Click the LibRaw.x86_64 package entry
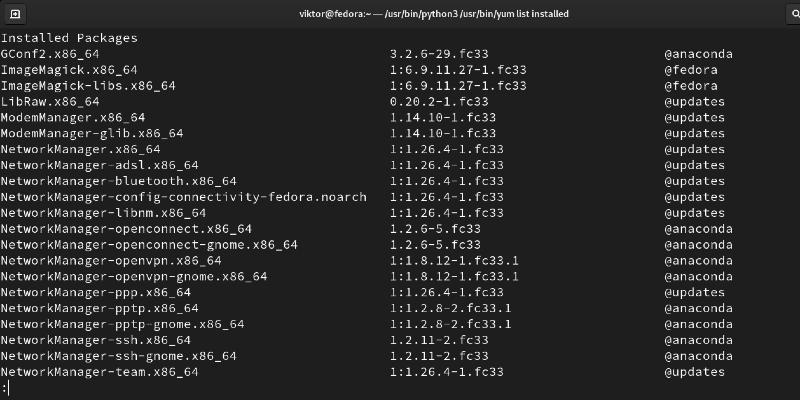 coord(50,102)
